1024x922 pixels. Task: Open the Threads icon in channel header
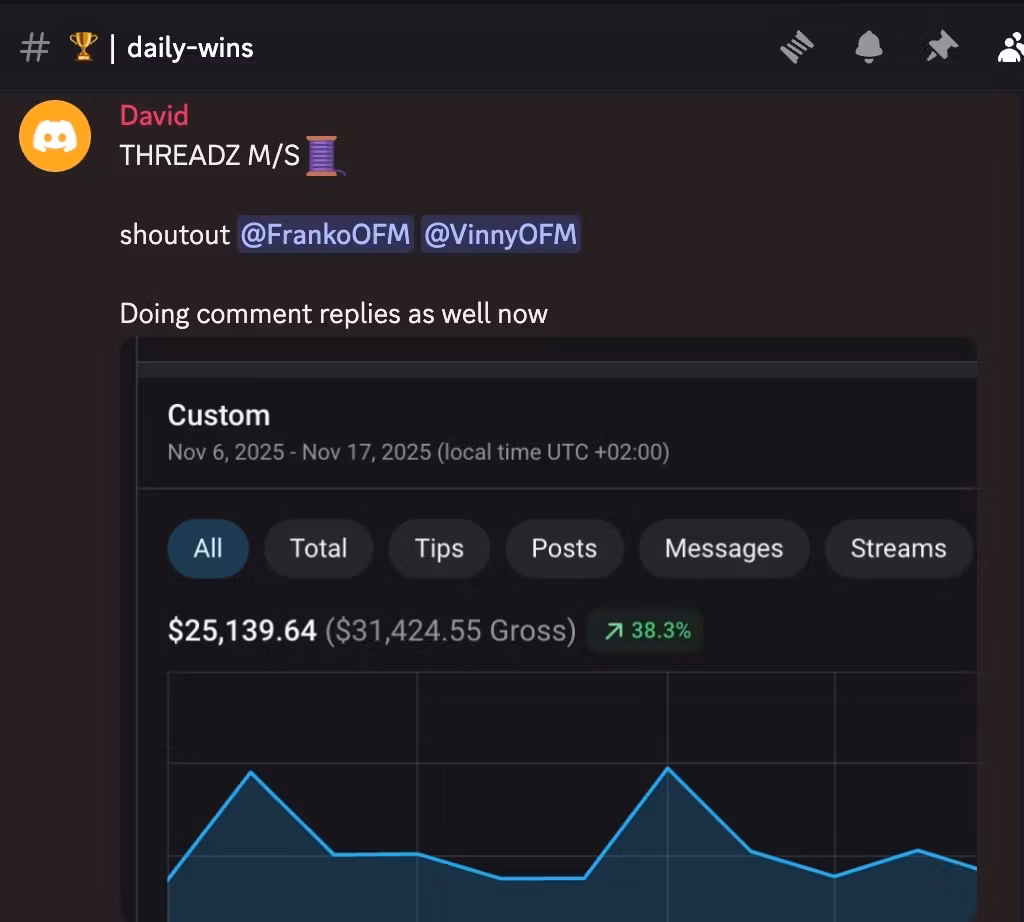pos(797,48)
